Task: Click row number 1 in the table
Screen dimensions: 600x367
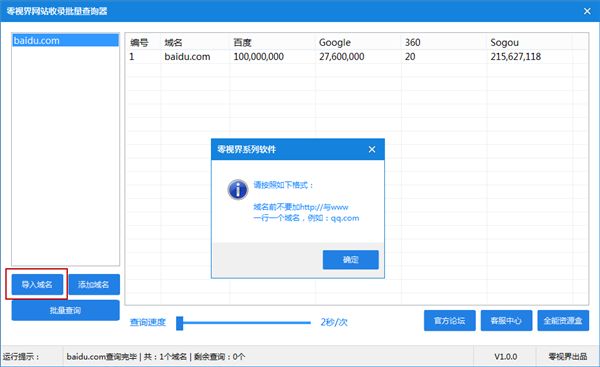Action: click(132, 57)
